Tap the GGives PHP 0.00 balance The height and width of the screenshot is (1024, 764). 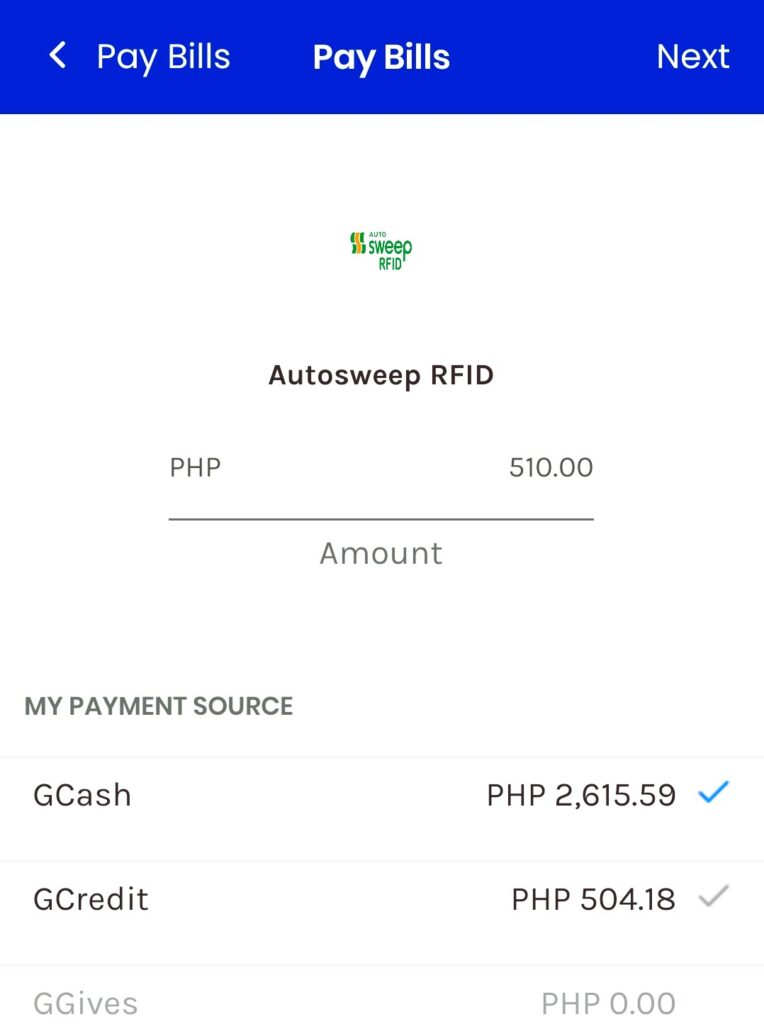click(608, 1002)
